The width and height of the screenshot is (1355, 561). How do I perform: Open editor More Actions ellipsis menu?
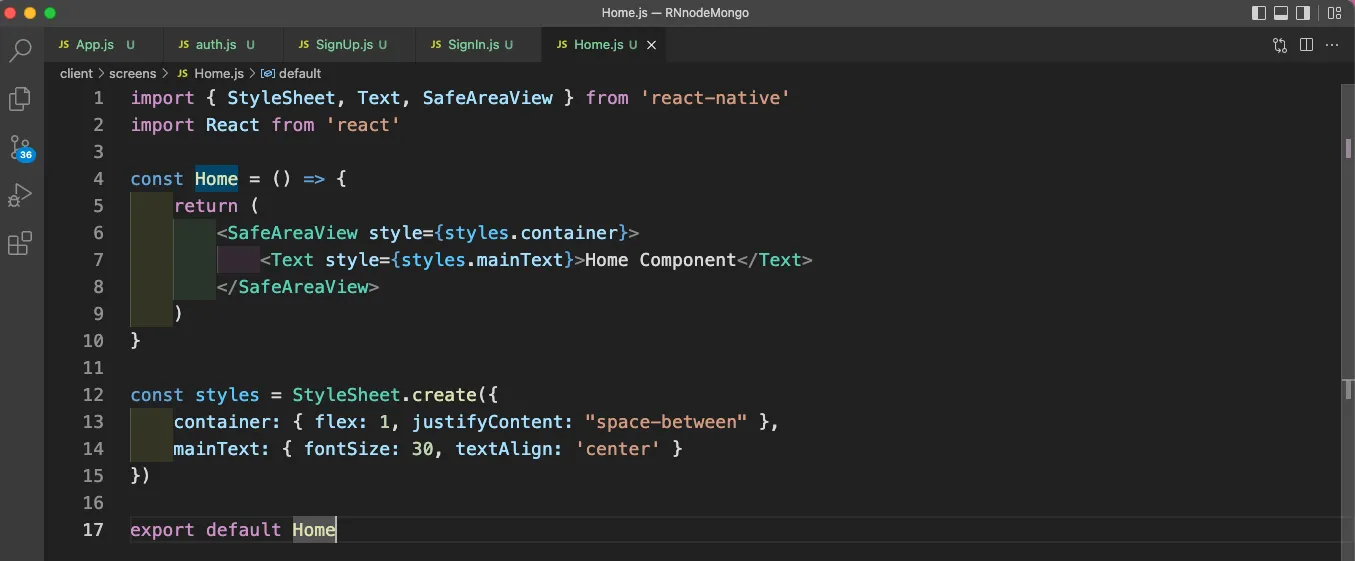[x=1332, y=45]
